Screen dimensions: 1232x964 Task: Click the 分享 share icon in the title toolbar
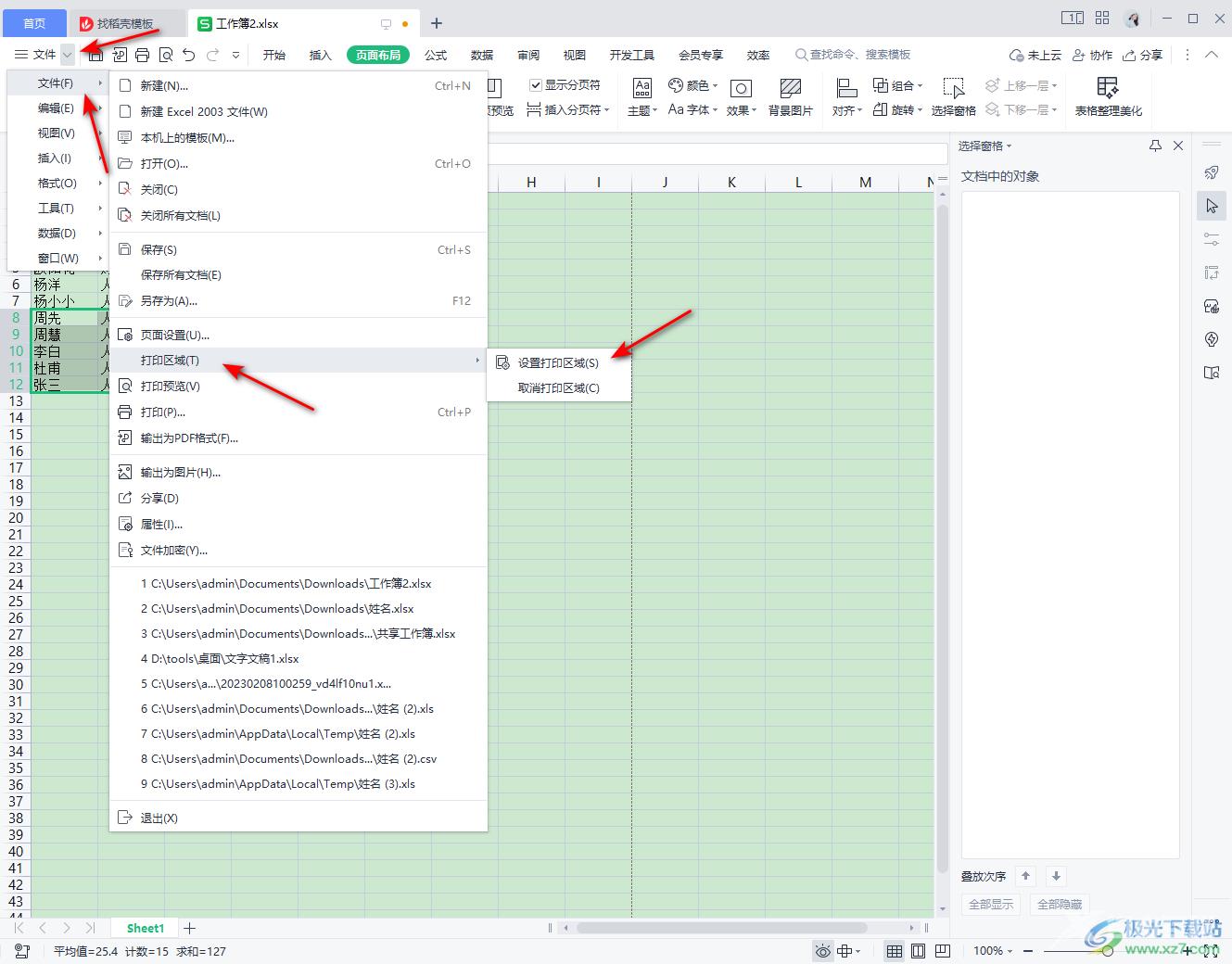click(x=1142, y=56)
